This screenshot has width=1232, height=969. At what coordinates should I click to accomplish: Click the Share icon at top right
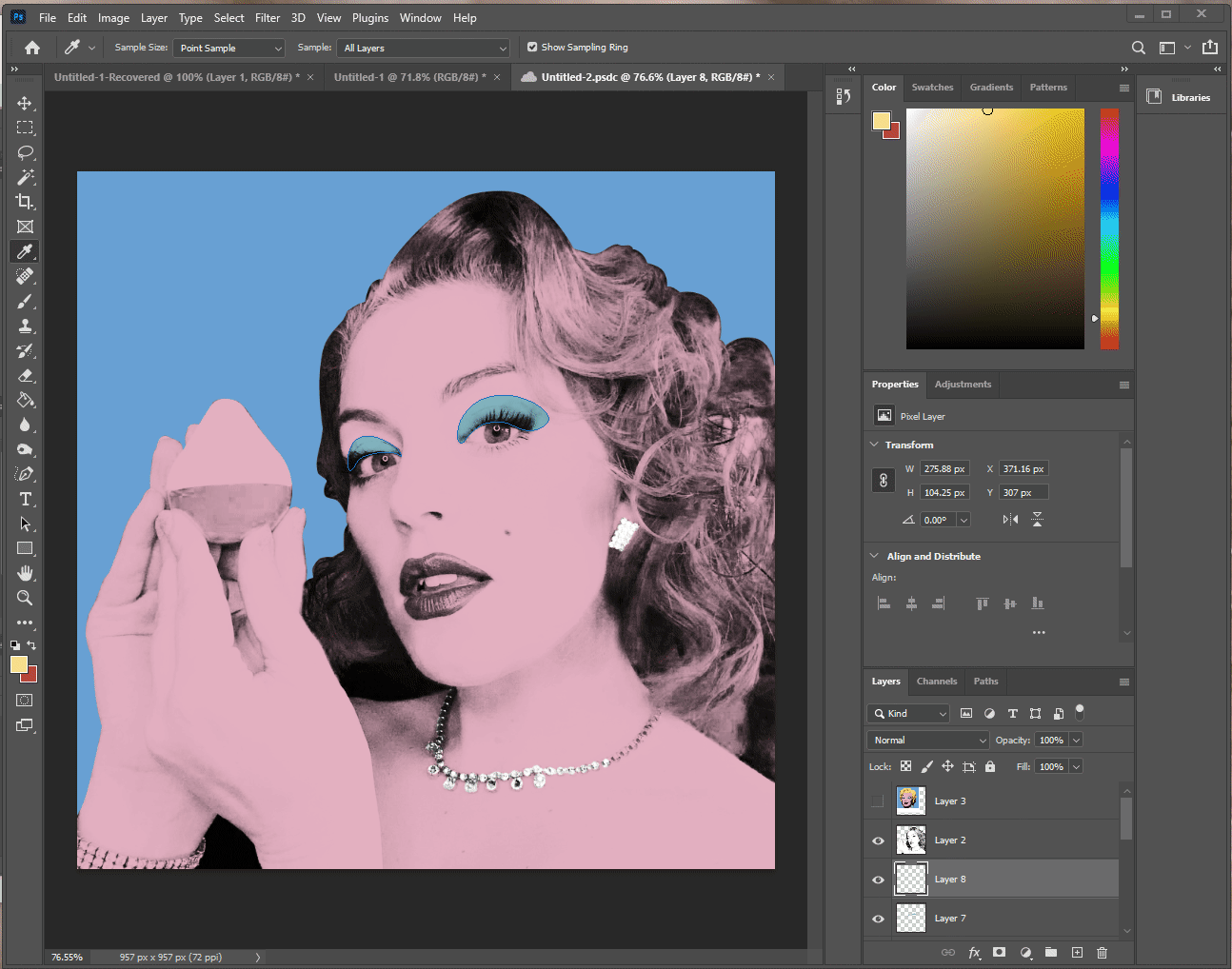(1210, 48)
